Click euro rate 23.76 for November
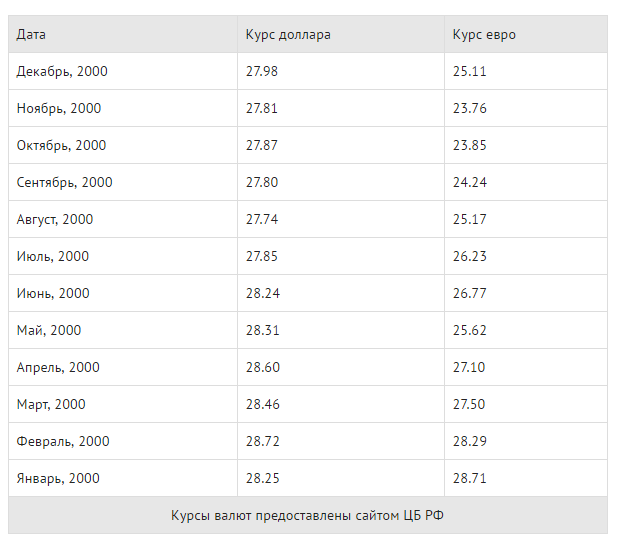 469,109
